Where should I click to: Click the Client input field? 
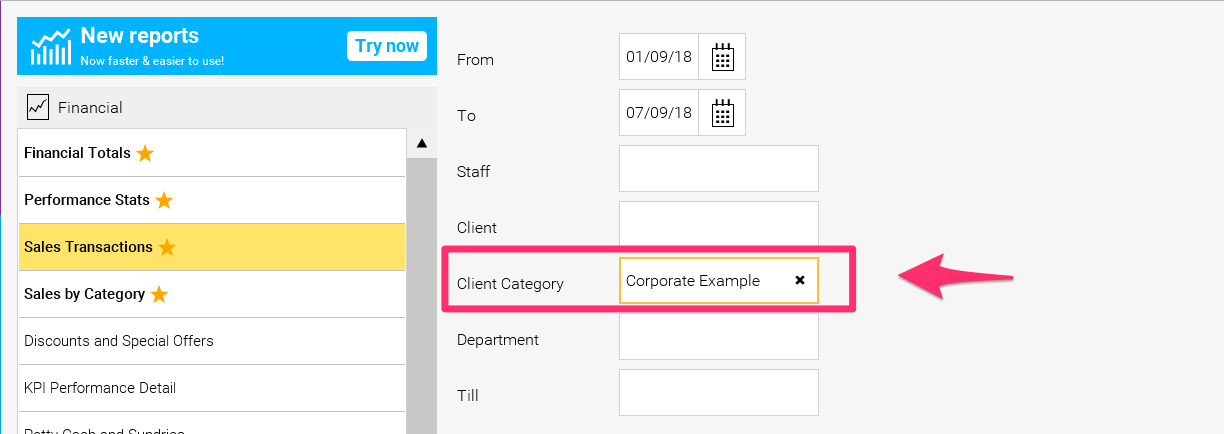pos(719,224)
